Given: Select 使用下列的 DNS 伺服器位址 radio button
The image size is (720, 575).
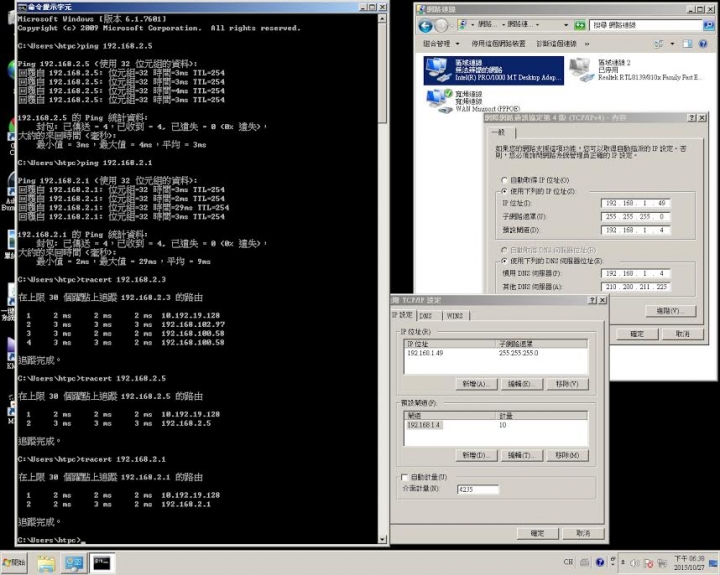Looking at the screenshot, I should 504,261.
